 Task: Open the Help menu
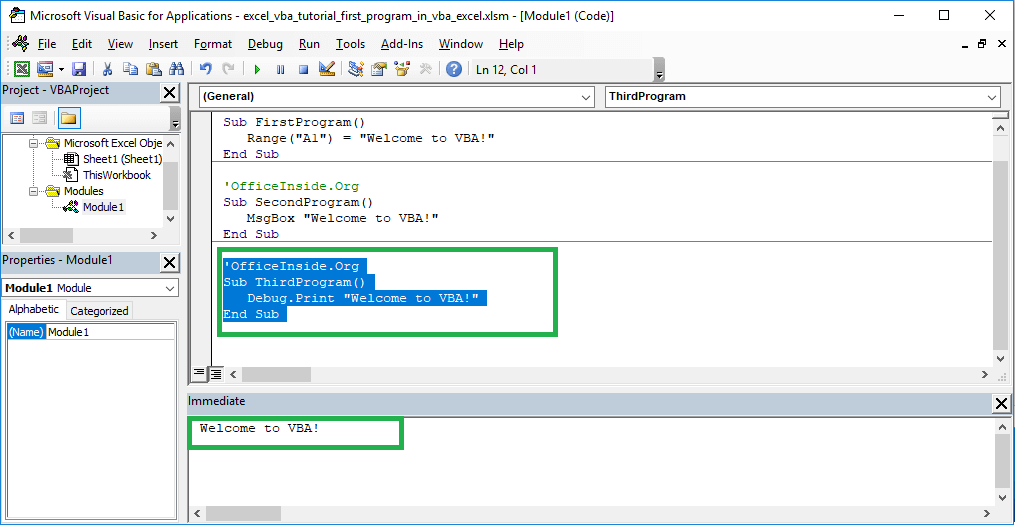[x=511, y=44]
